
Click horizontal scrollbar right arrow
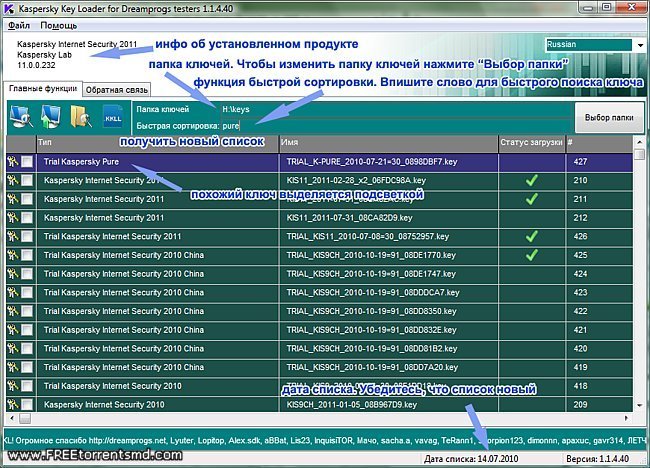coord(626,418)
